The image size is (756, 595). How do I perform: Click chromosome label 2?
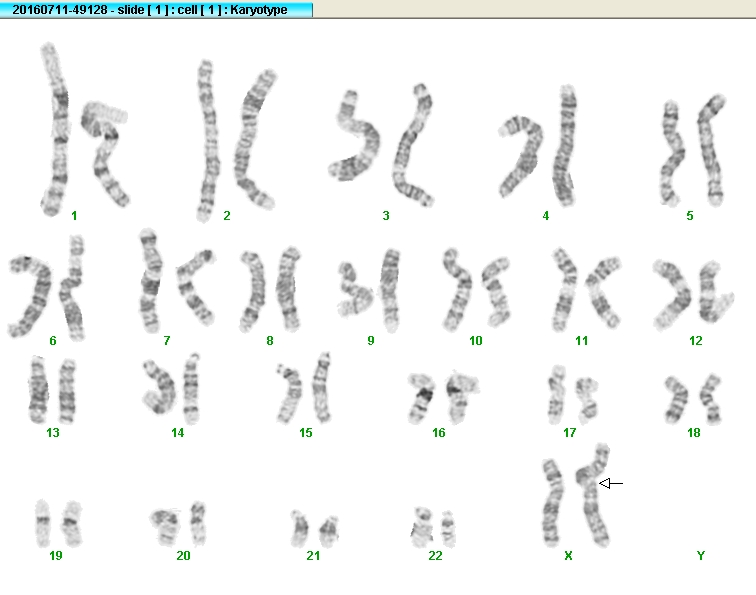pyautogui.click(x=227, y=216)
